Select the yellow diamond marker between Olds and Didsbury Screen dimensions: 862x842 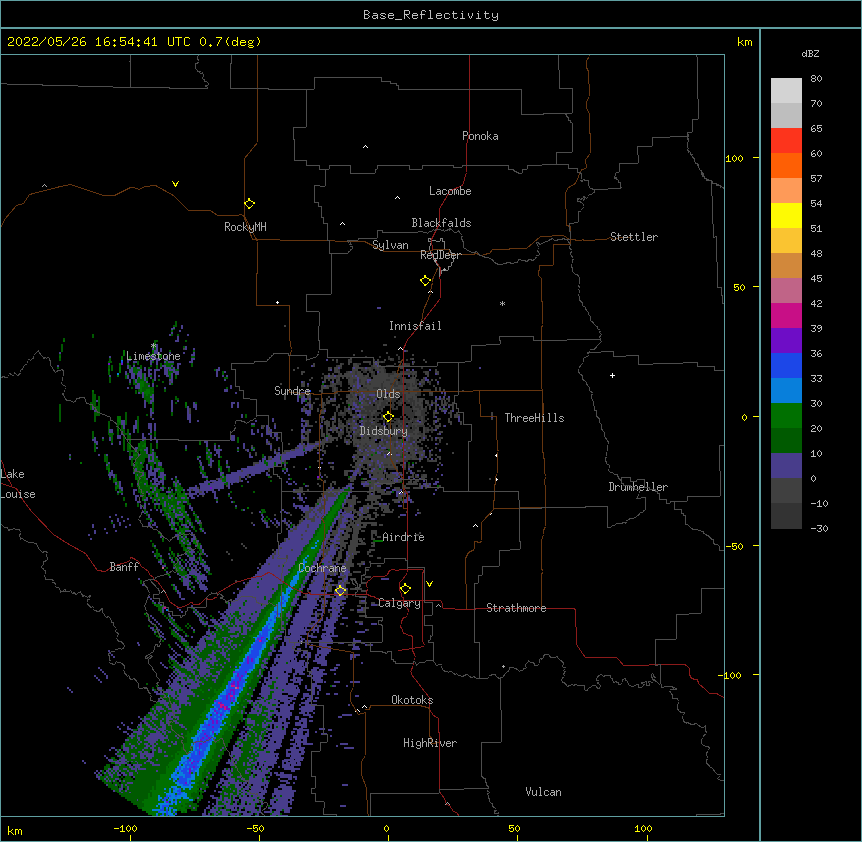pos(388,417)
